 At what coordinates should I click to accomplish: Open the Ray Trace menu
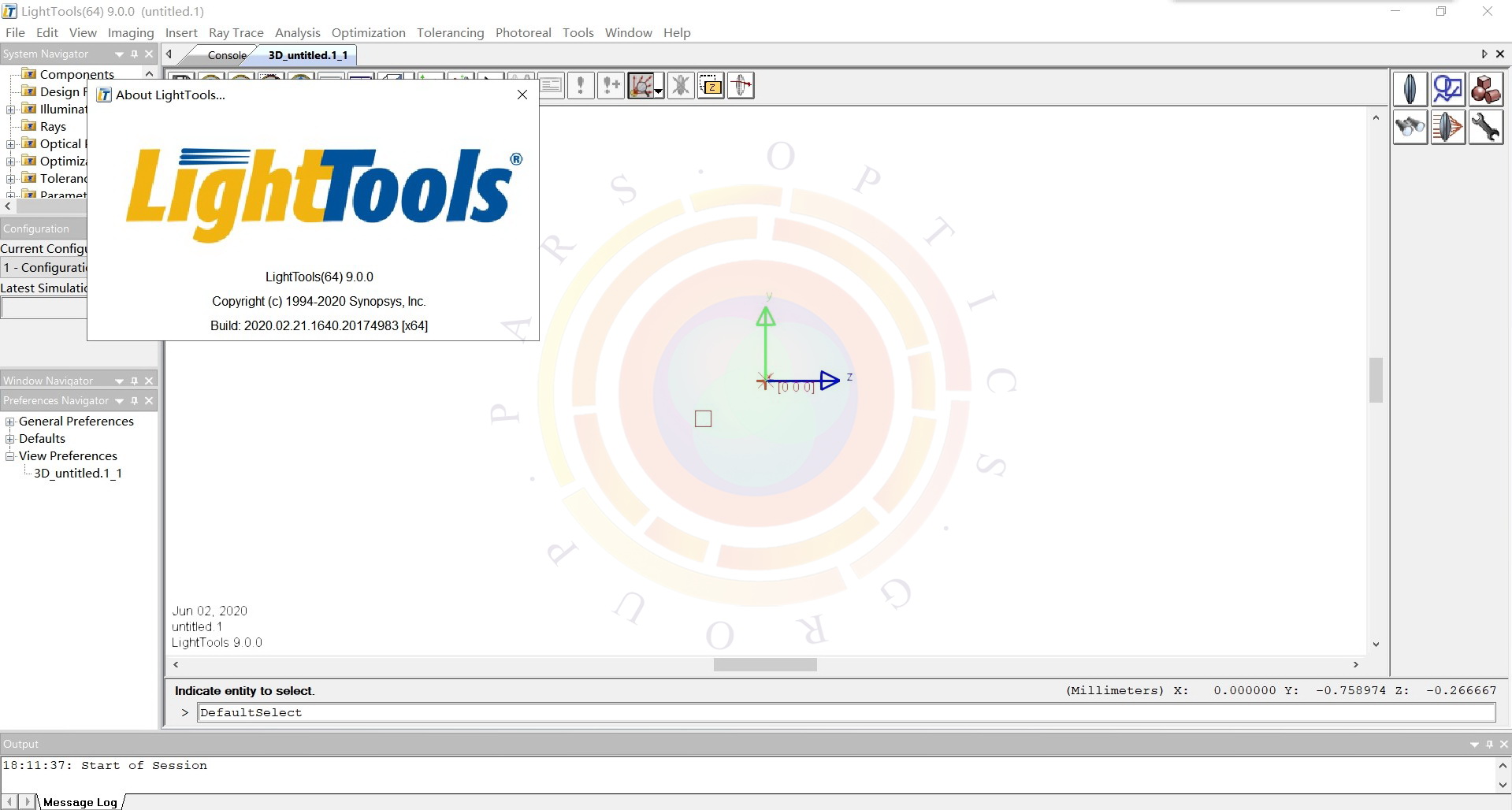(236, 32)
